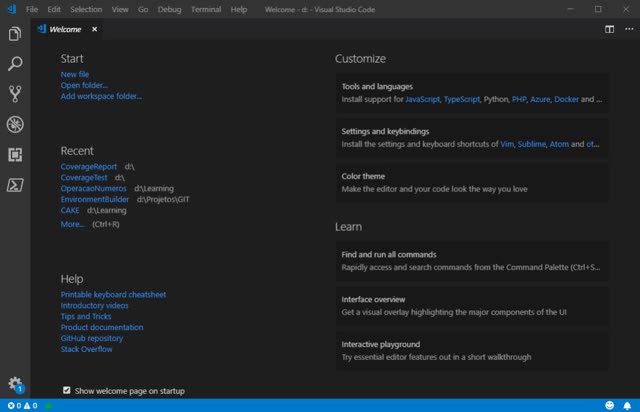This screenshot has width=640, height=412.
Task: Click the New file link
Action: (x=75, y=74)
